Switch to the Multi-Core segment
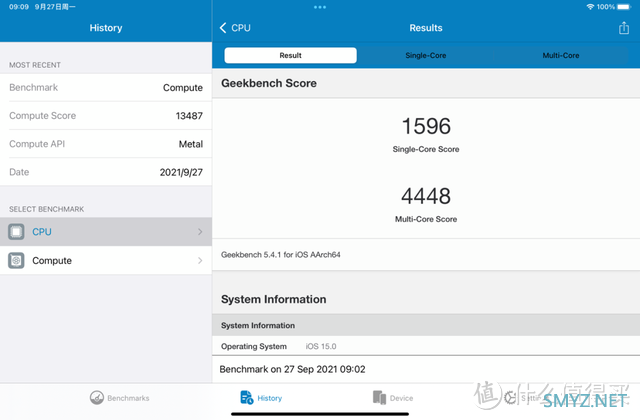 (561, 56)
